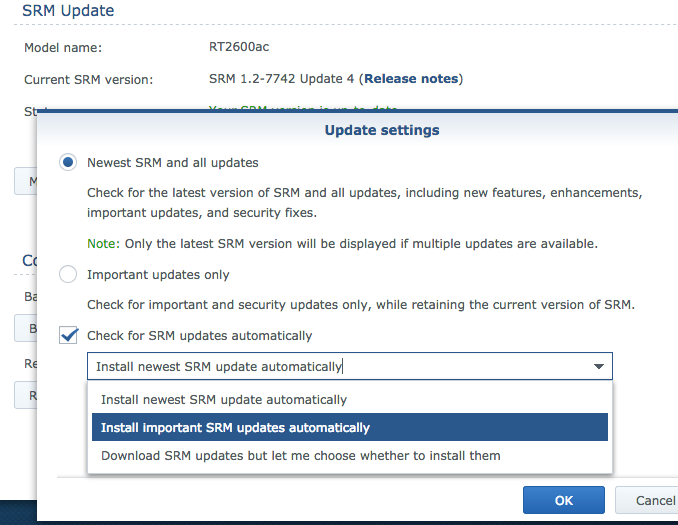The image size is (678, 525).
Task: Click the SRM Update section heading
Action: tap(68, 10)
